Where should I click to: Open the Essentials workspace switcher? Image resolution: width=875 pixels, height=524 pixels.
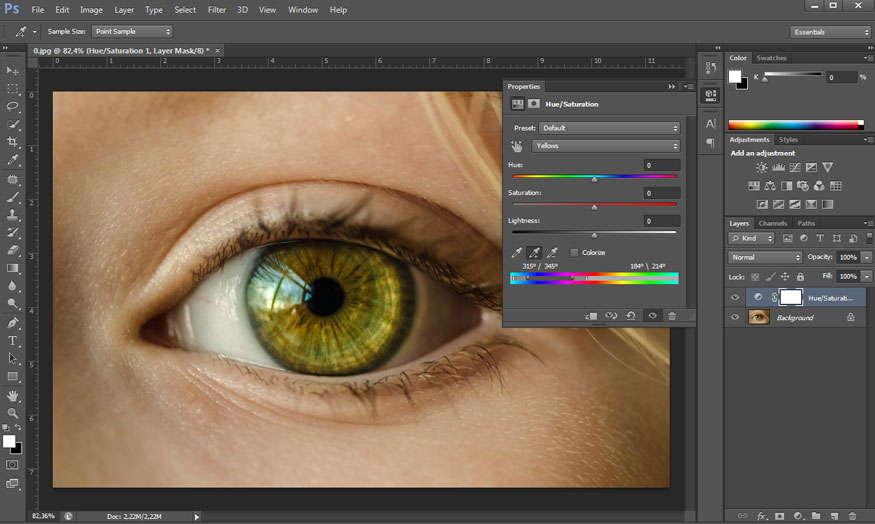click(x=831, y=32)
